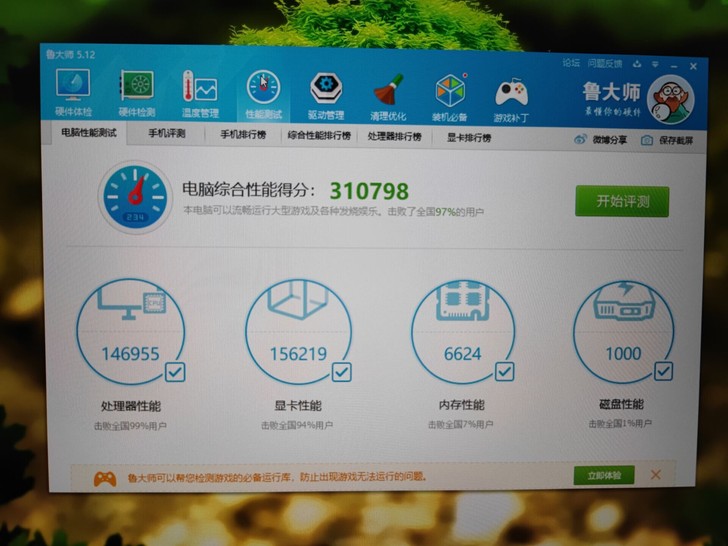728x546 pixels.
Task: Toggle the 内存性能 checkbox
Action: click(504, 371)
